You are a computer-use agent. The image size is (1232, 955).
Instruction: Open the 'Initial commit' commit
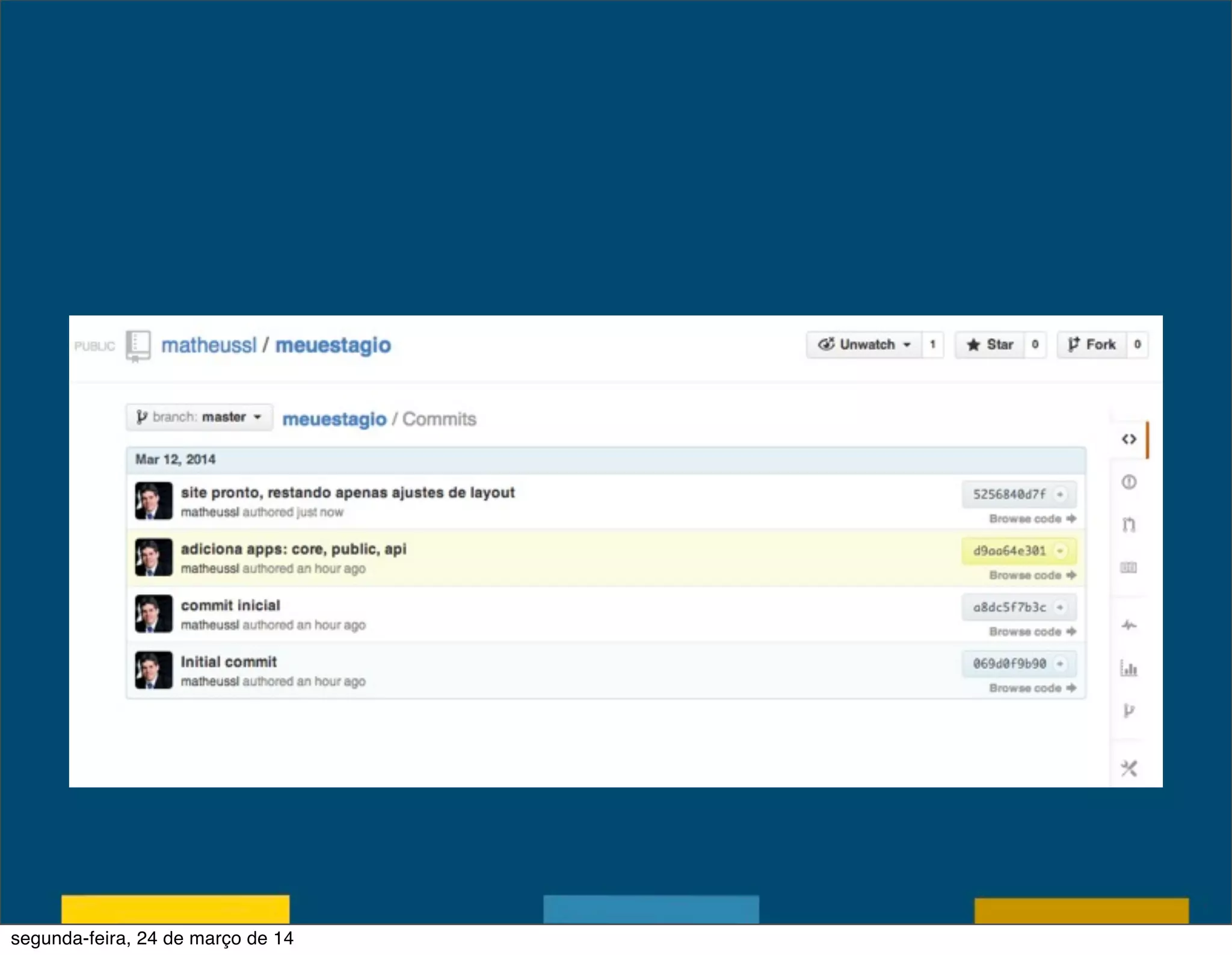pos(229,662)
